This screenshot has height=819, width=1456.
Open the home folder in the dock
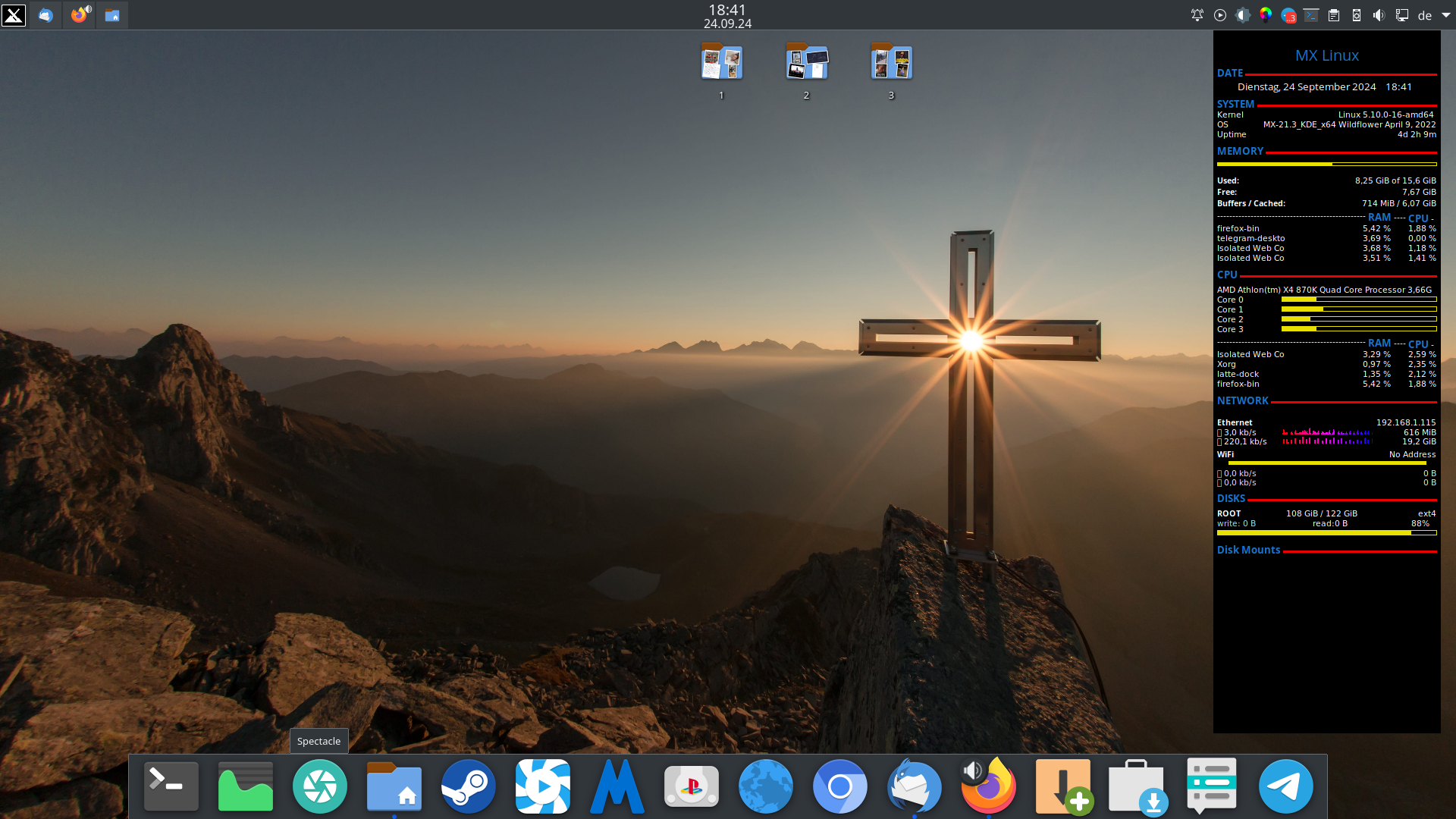point(394,786)
